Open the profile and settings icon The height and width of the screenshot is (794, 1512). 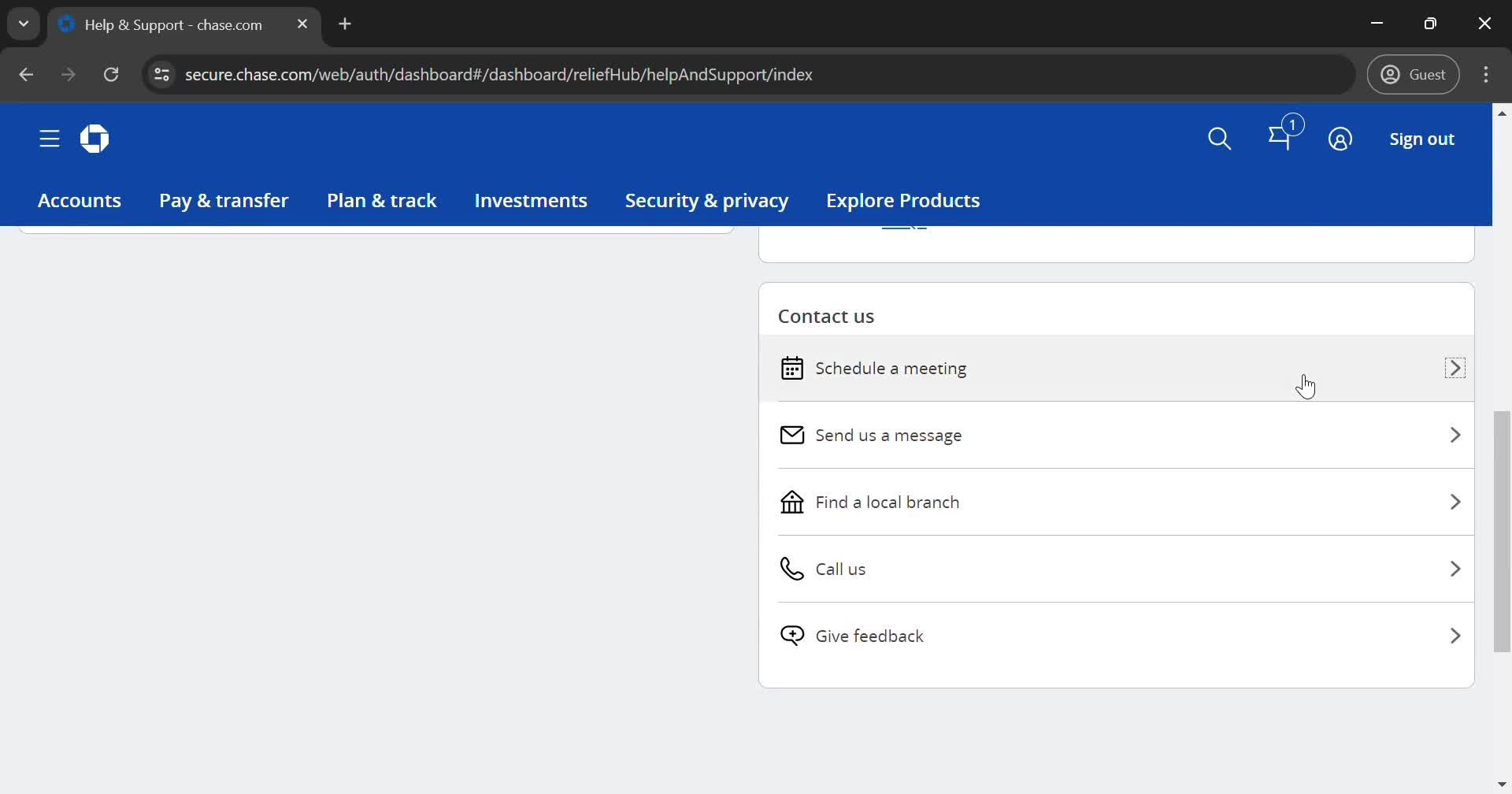click(x=1340, y=139)
